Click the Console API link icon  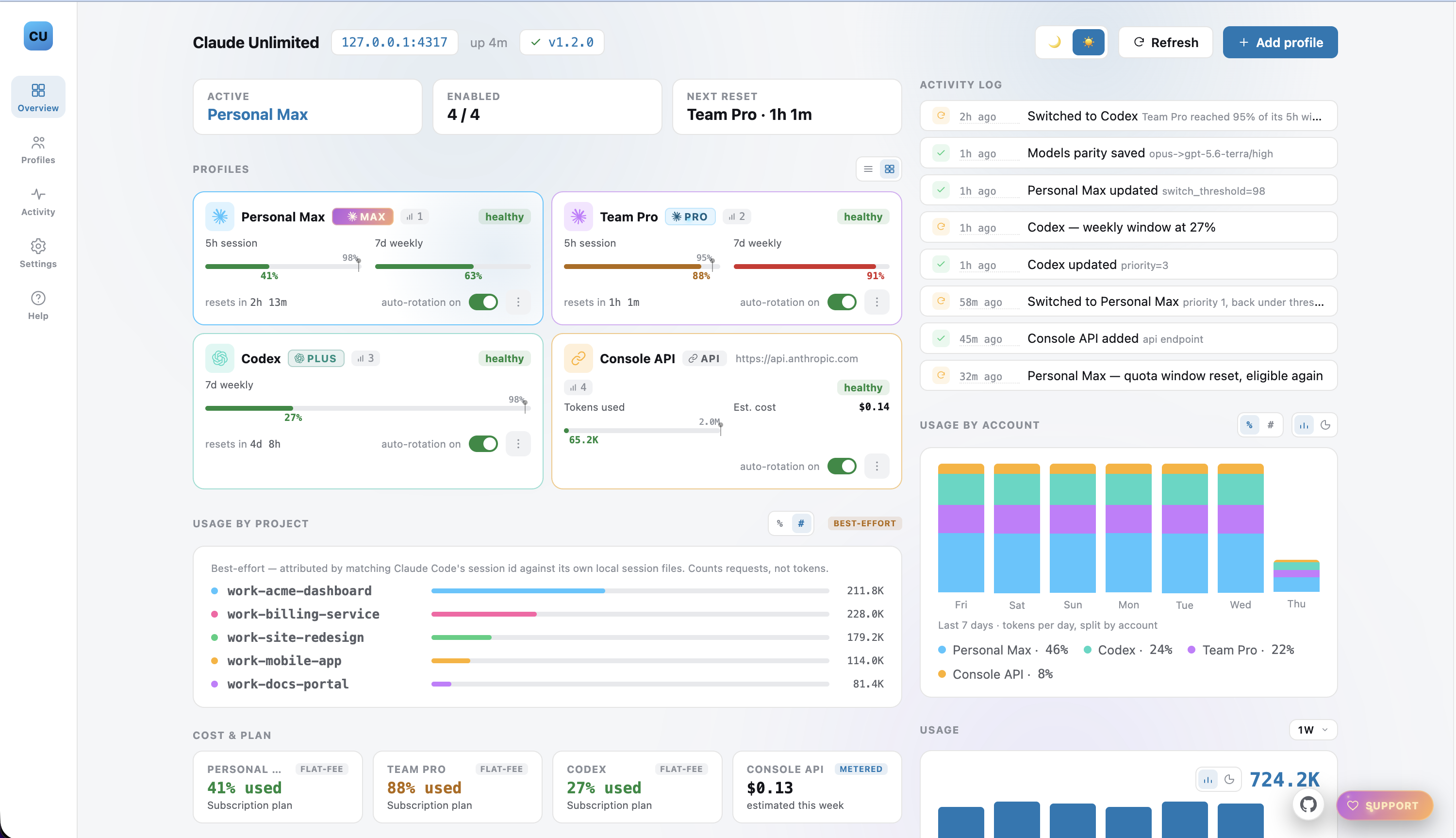click(578, 358)
